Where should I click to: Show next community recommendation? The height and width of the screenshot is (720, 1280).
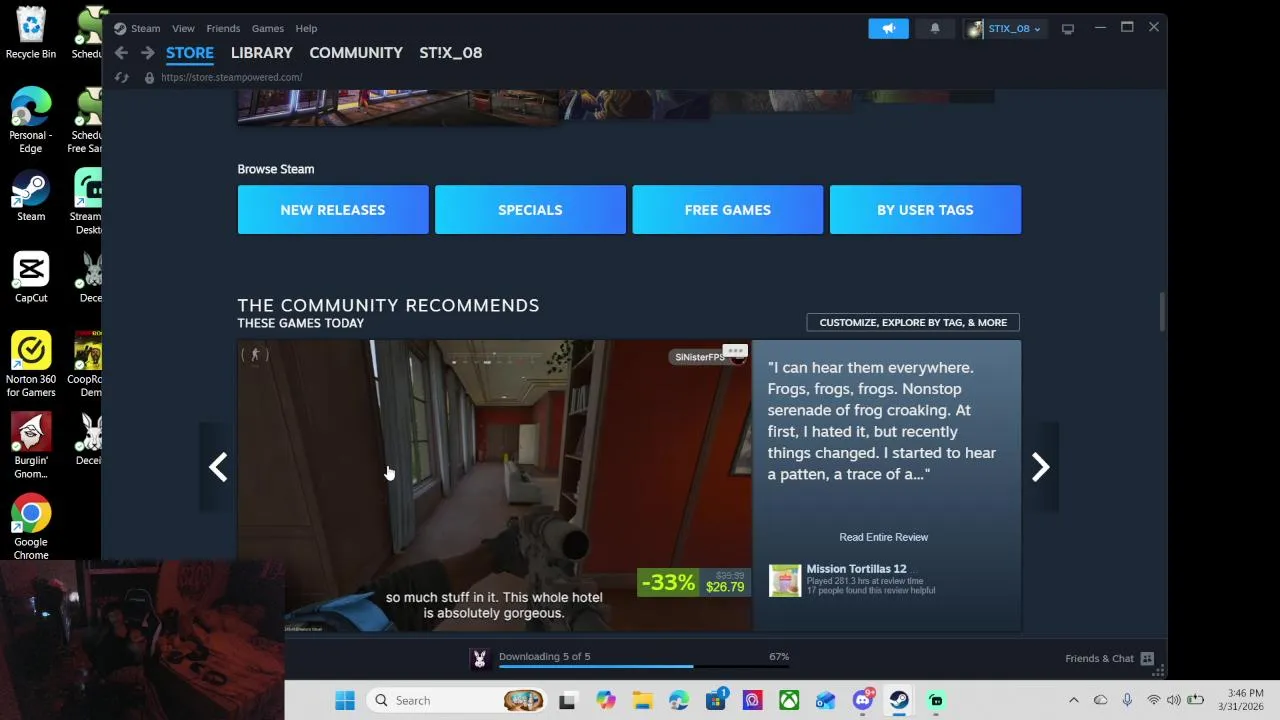click(1040, 467)
